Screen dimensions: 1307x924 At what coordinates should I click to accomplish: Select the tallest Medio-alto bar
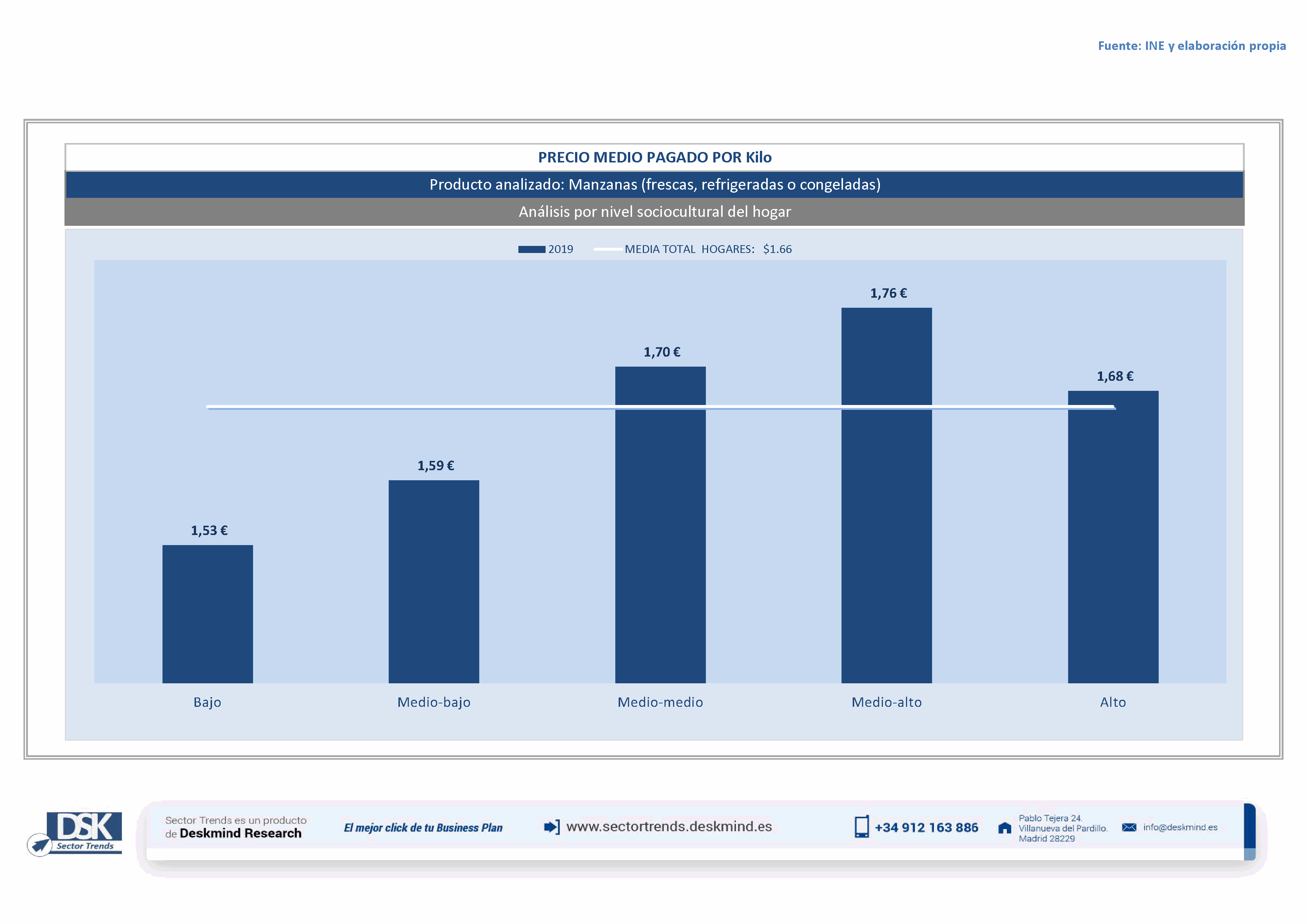886,495
